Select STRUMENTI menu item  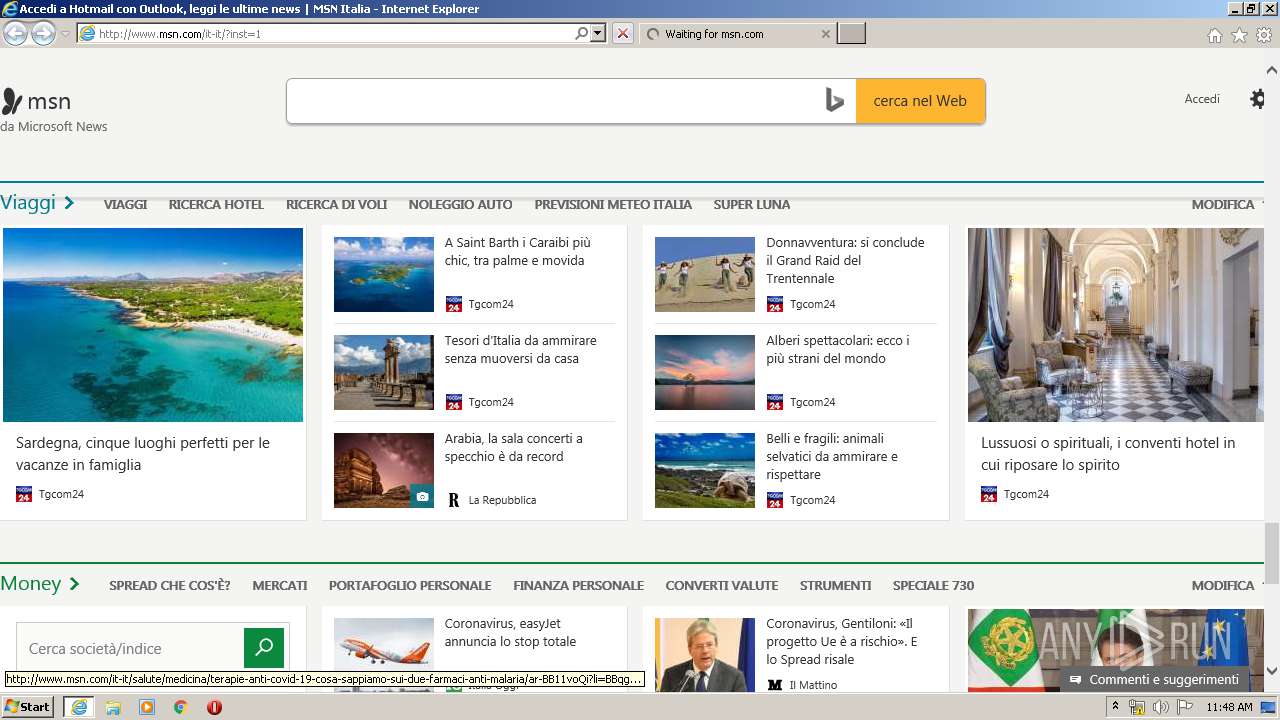pyautogui.click(x=835, y=586)
